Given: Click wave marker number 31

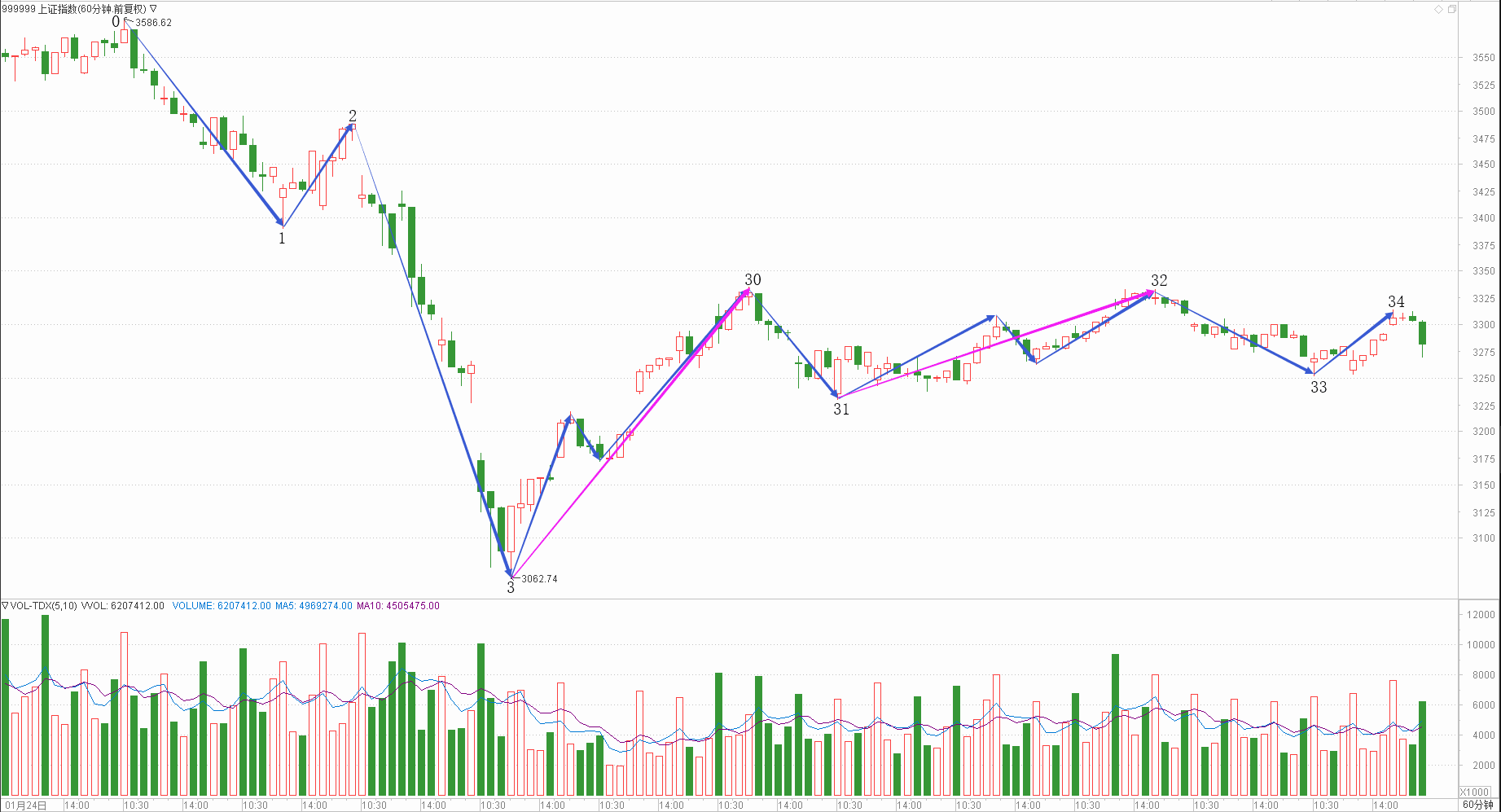Looking at the screenshot, I should point(841,410).
